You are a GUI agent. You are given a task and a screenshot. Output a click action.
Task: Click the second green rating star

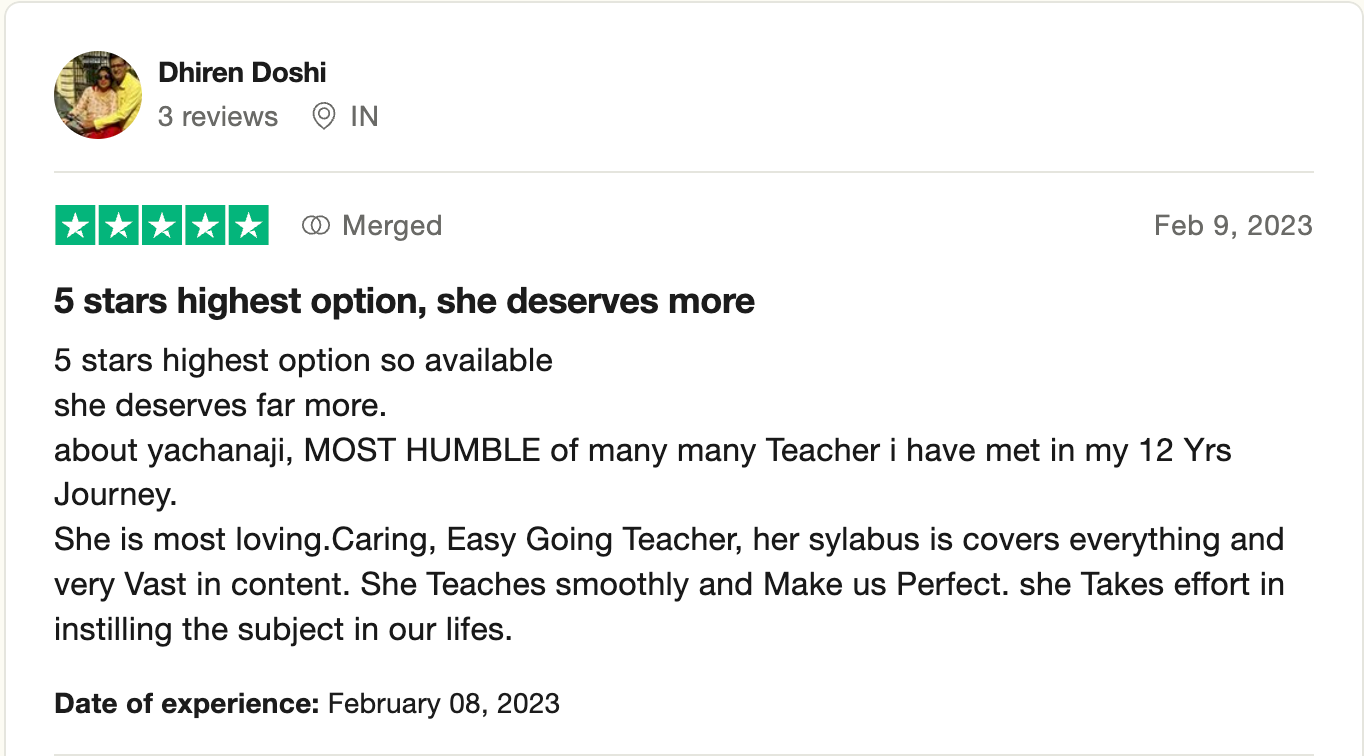tap(118, 226)
